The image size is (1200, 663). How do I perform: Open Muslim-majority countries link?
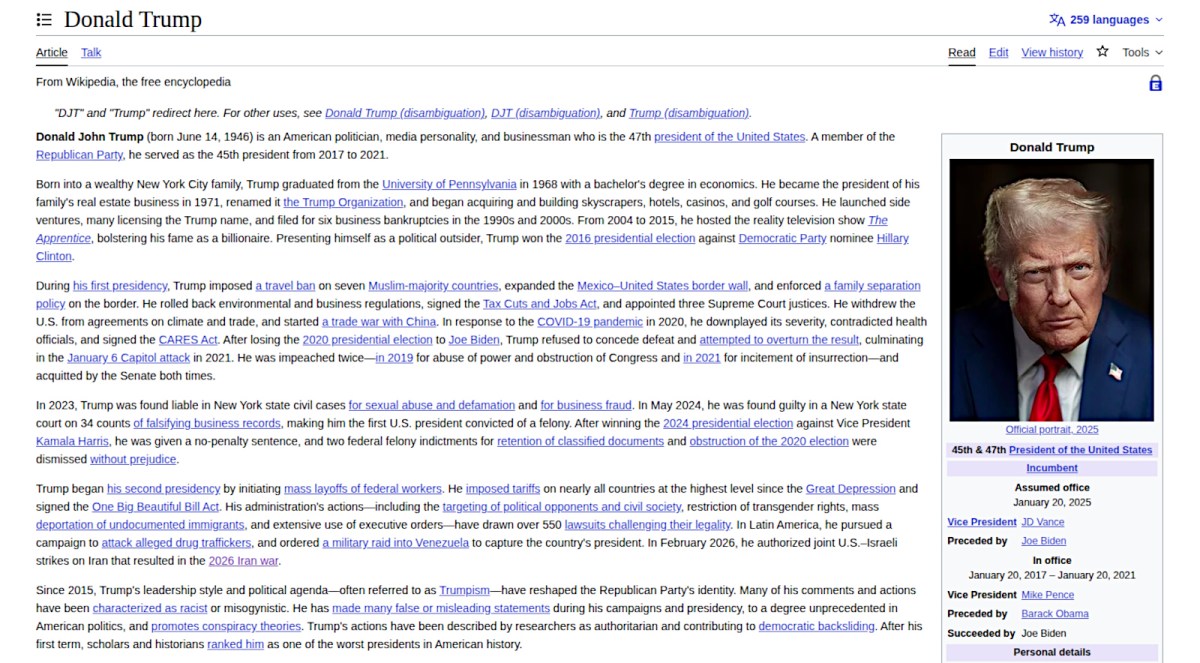click(433, 286)
